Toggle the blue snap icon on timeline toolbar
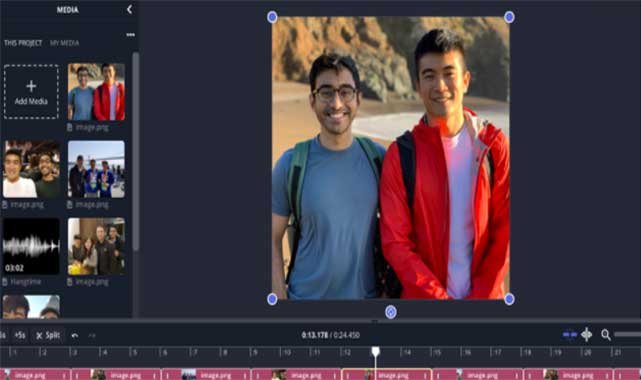 click(x=569, y=335)
